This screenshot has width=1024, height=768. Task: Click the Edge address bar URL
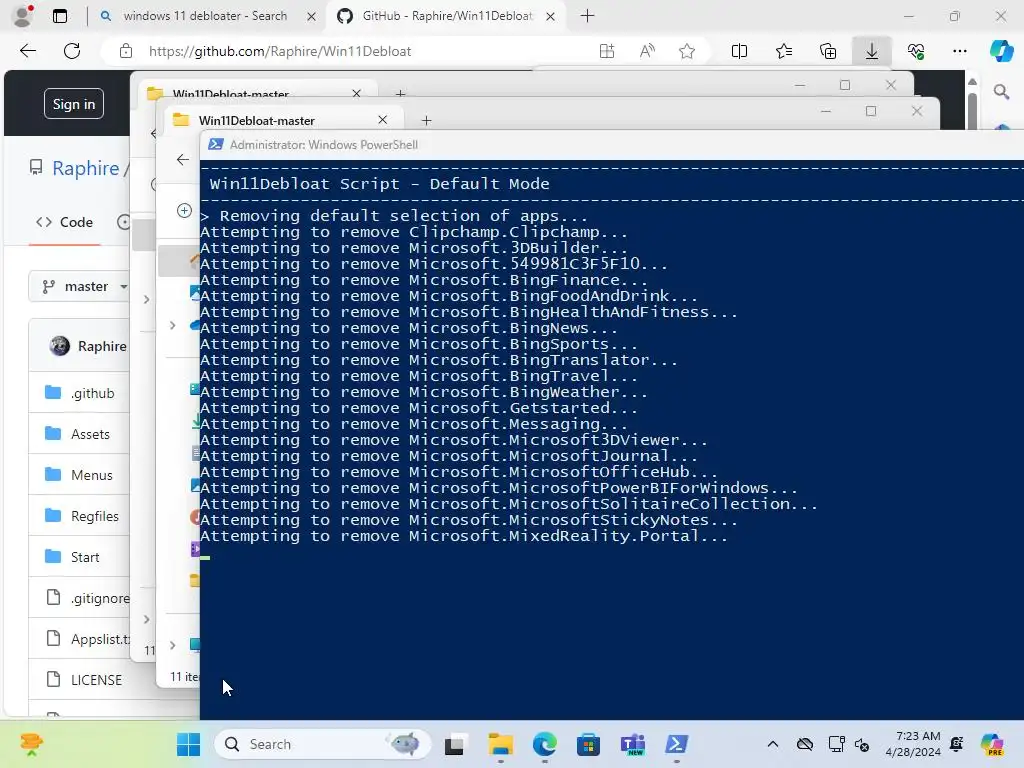click(280, 51)
